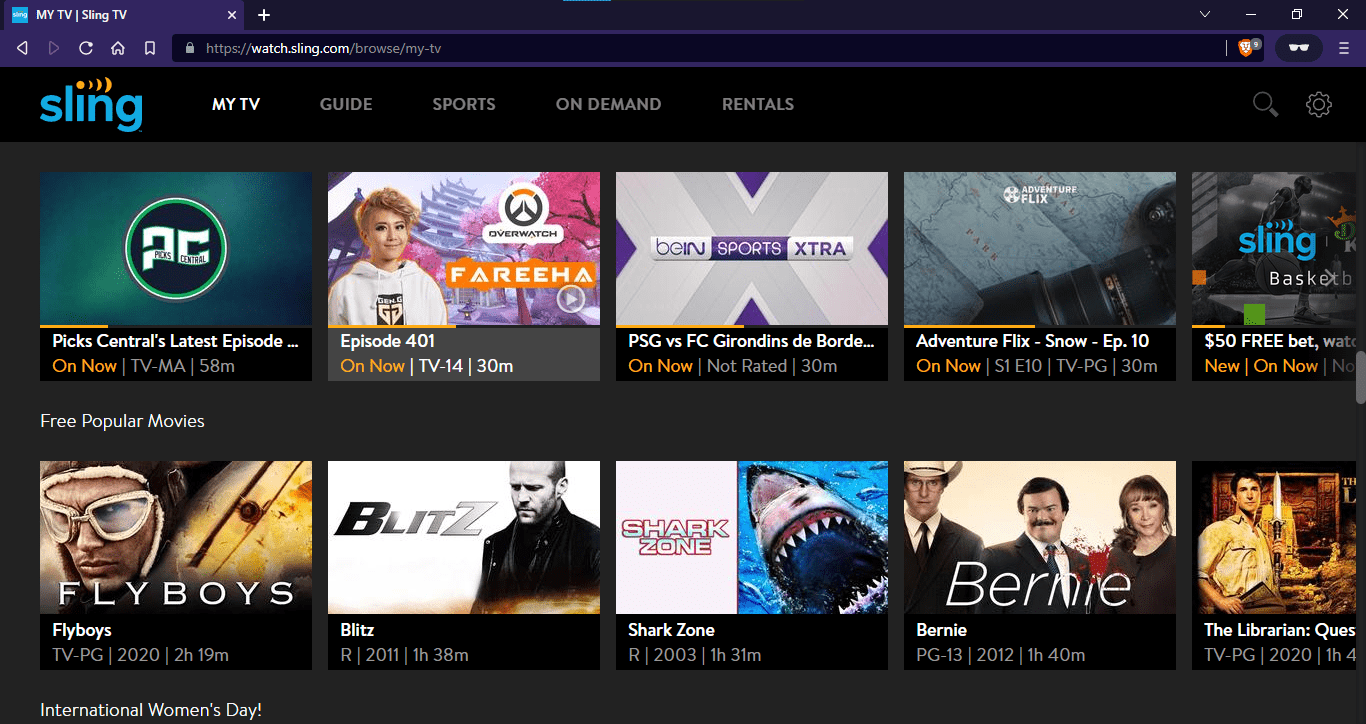Click the 'Bernie' title text
This screenshot has height=724, width=1366.
pos(942,630)
